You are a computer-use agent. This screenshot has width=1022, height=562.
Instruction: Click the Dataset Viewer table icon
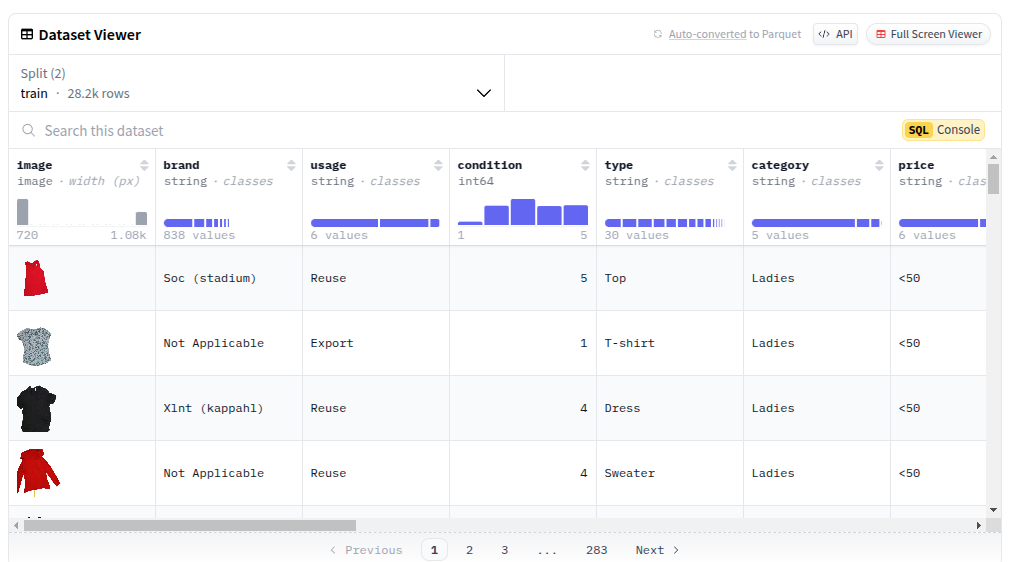click(27, 35)
